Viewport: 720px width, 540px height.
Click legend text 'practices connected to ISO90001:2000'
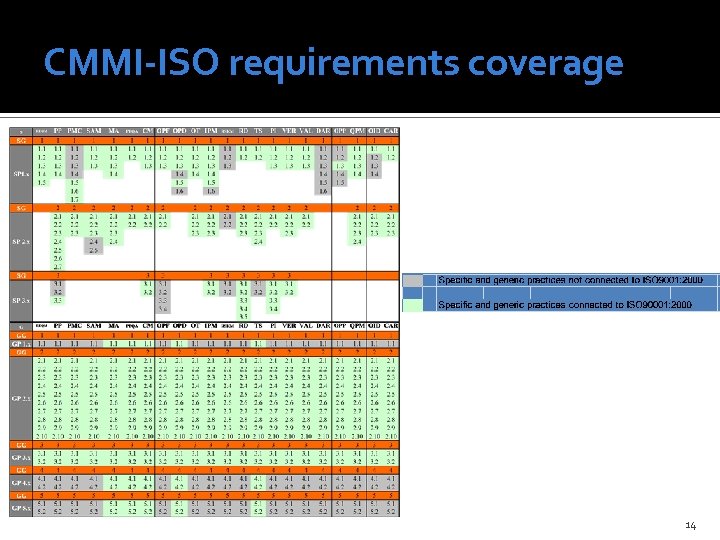point(609,305)
